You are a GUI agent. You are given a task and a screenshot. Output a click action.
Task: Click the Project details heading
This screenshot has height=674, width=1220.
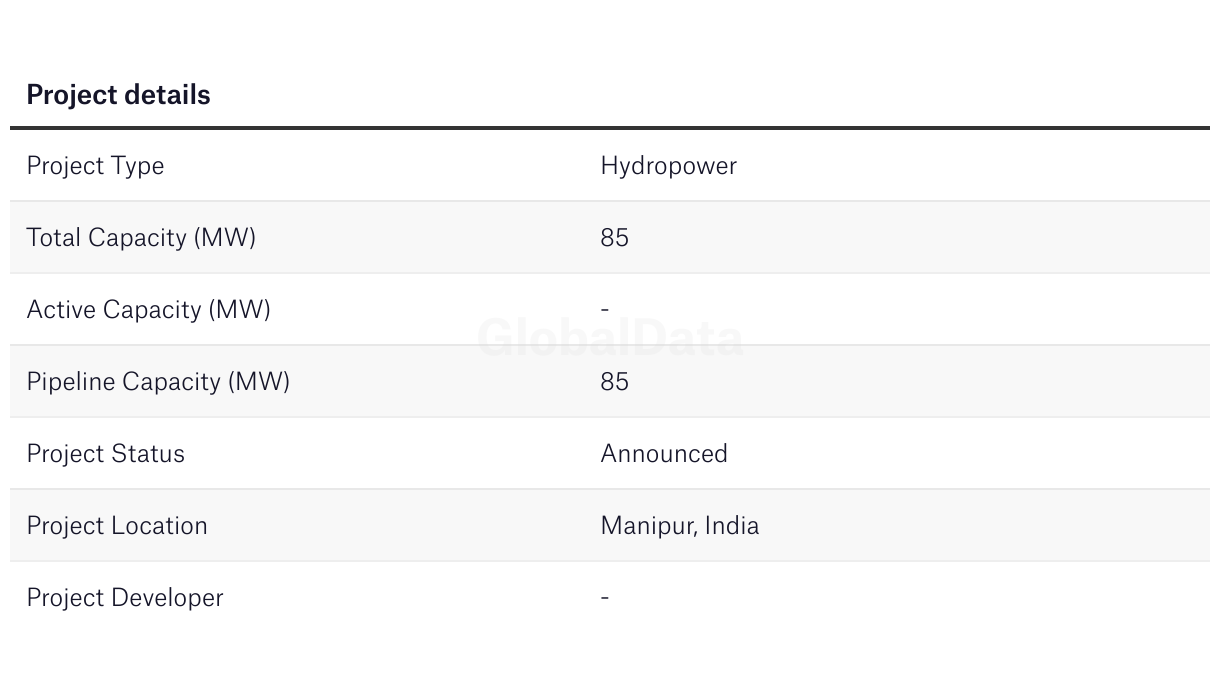coord(118,95)
